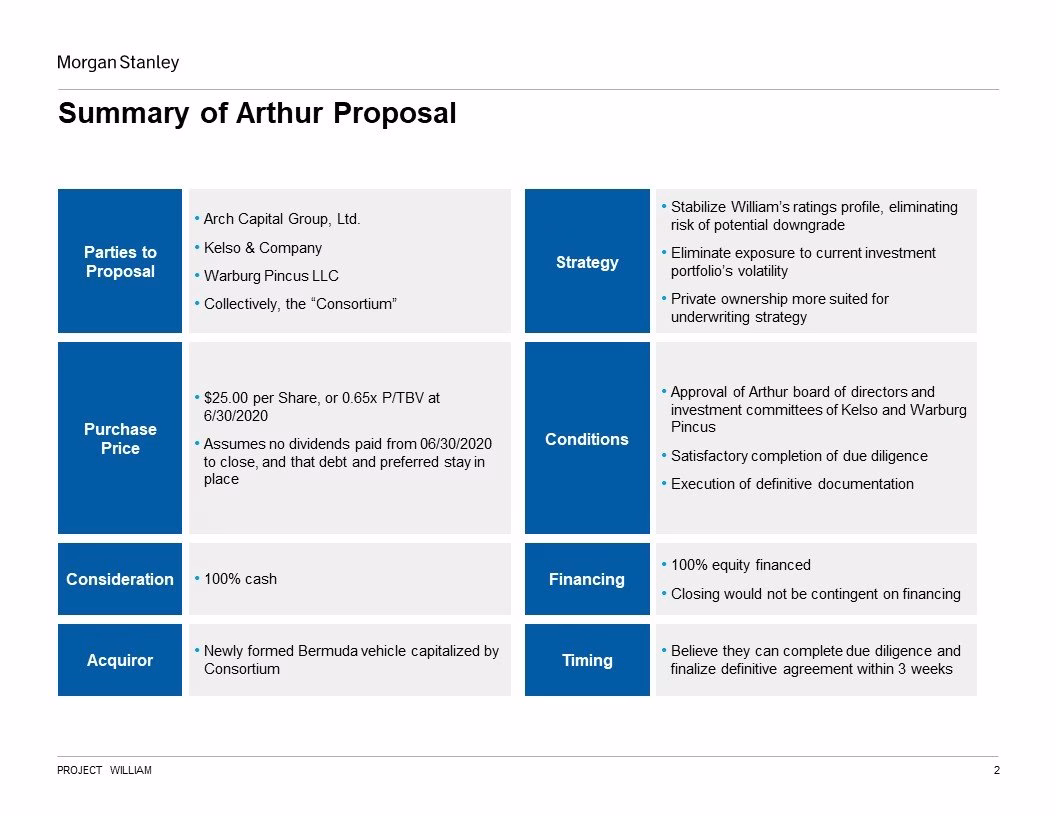
Task: Click 'Private ownership more suited' bullet
Action: point(779,308)
